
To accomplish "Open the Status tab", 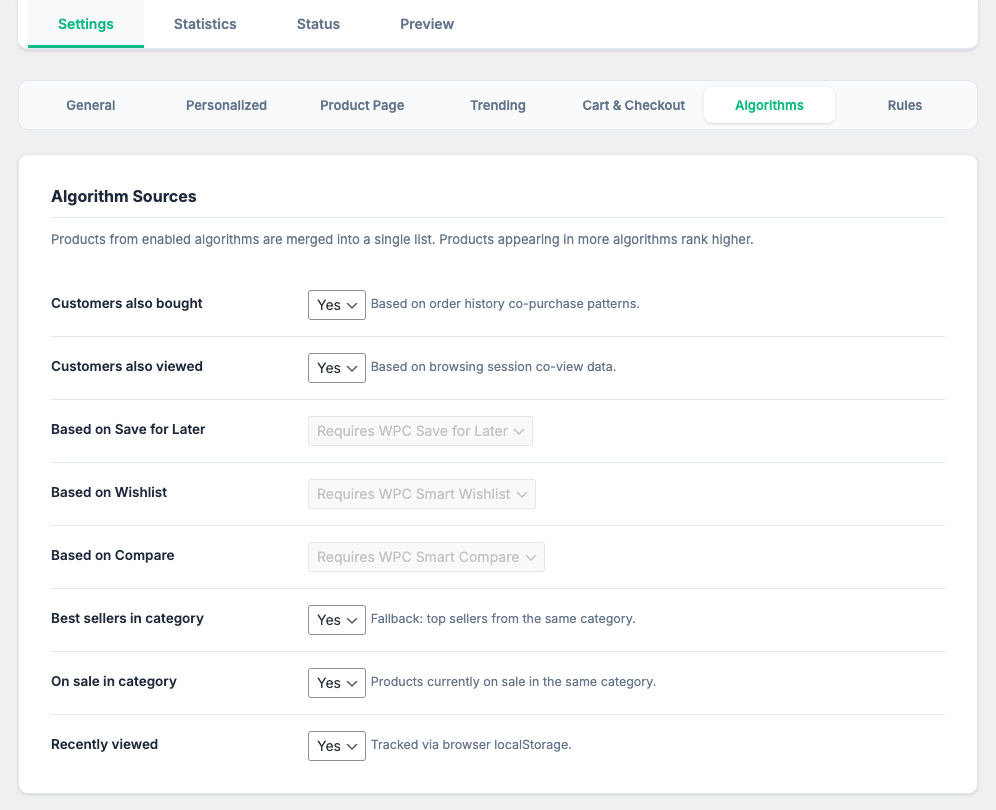I will point(318,24).
